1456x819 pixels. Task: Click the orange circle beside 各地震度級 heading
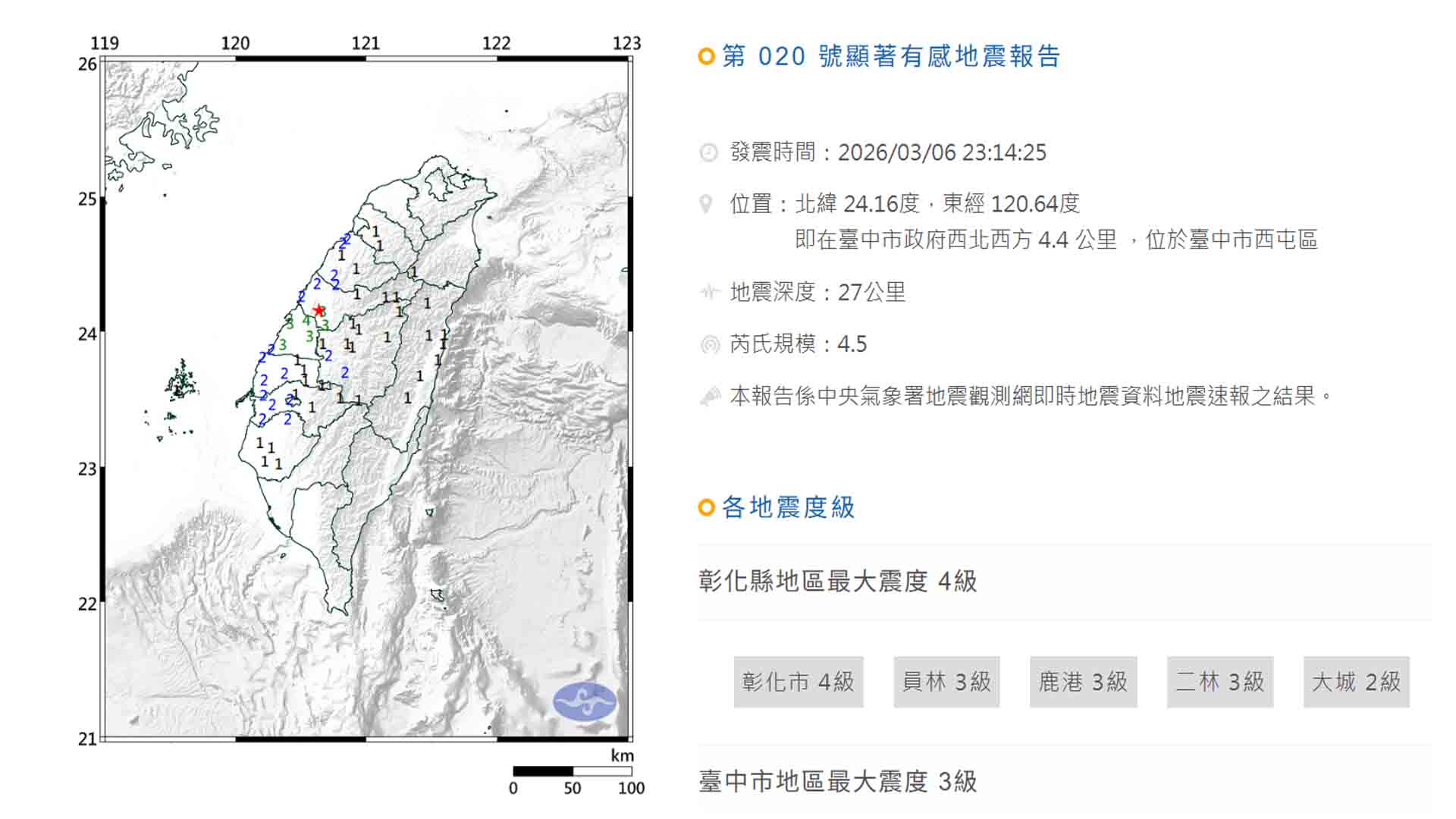click(706, 507)
